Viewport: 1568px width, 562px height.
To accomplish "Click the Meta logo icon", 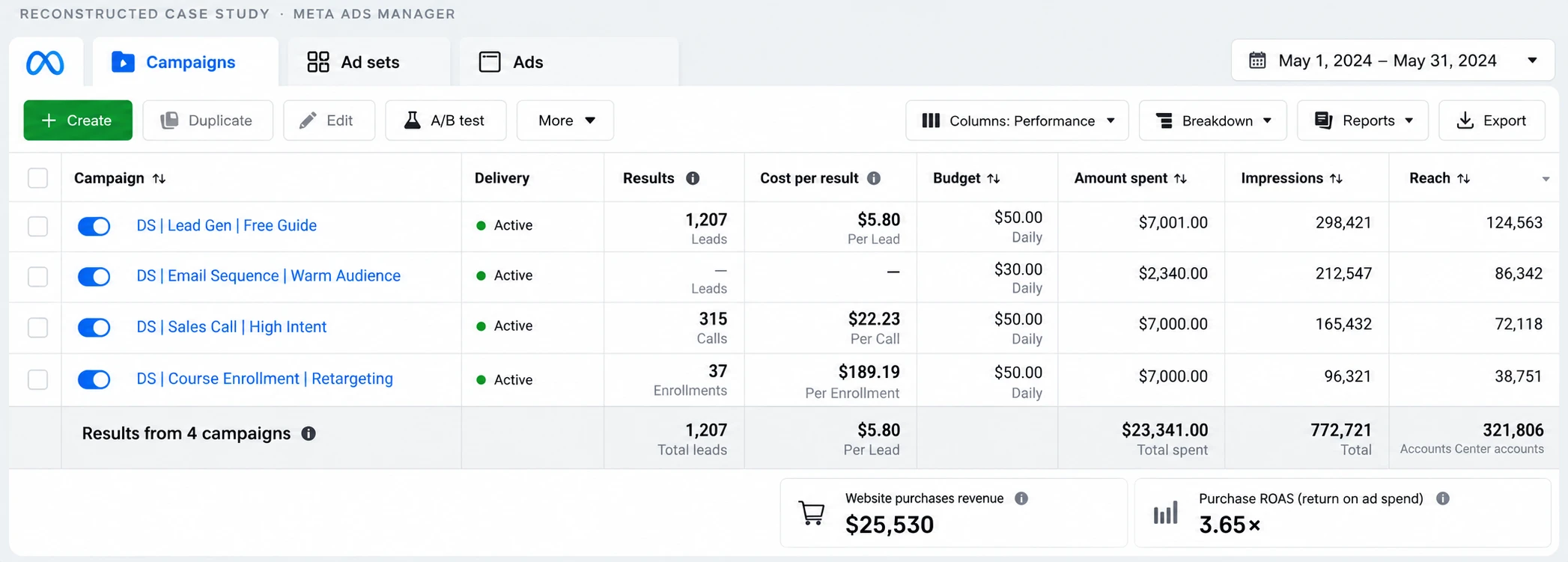I will 45,63.
